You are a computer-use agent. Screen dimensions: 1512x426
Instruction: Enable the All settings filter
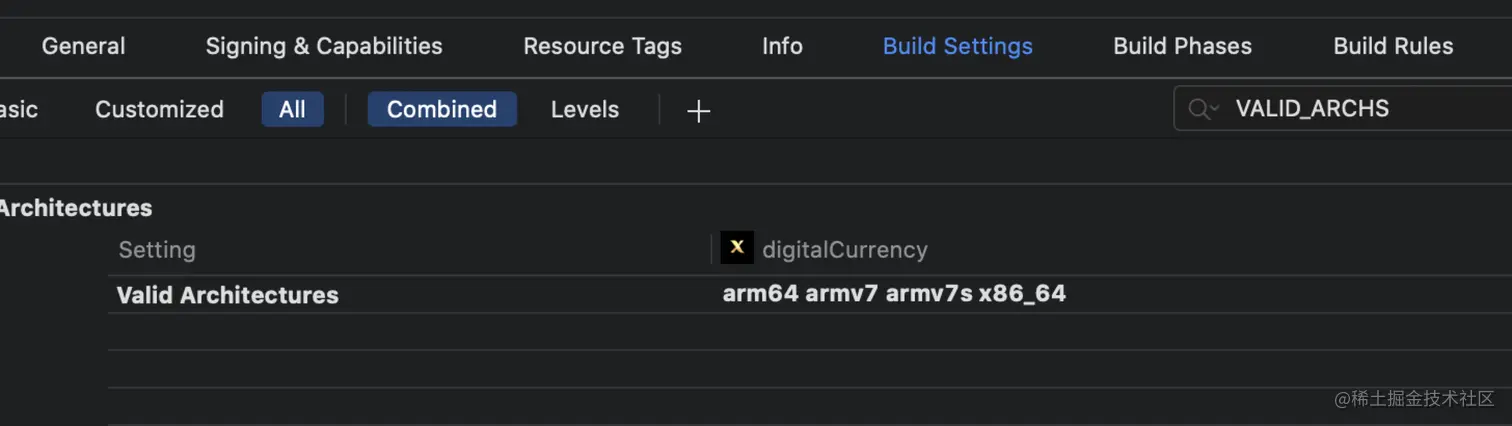click(x=292, y=109)
